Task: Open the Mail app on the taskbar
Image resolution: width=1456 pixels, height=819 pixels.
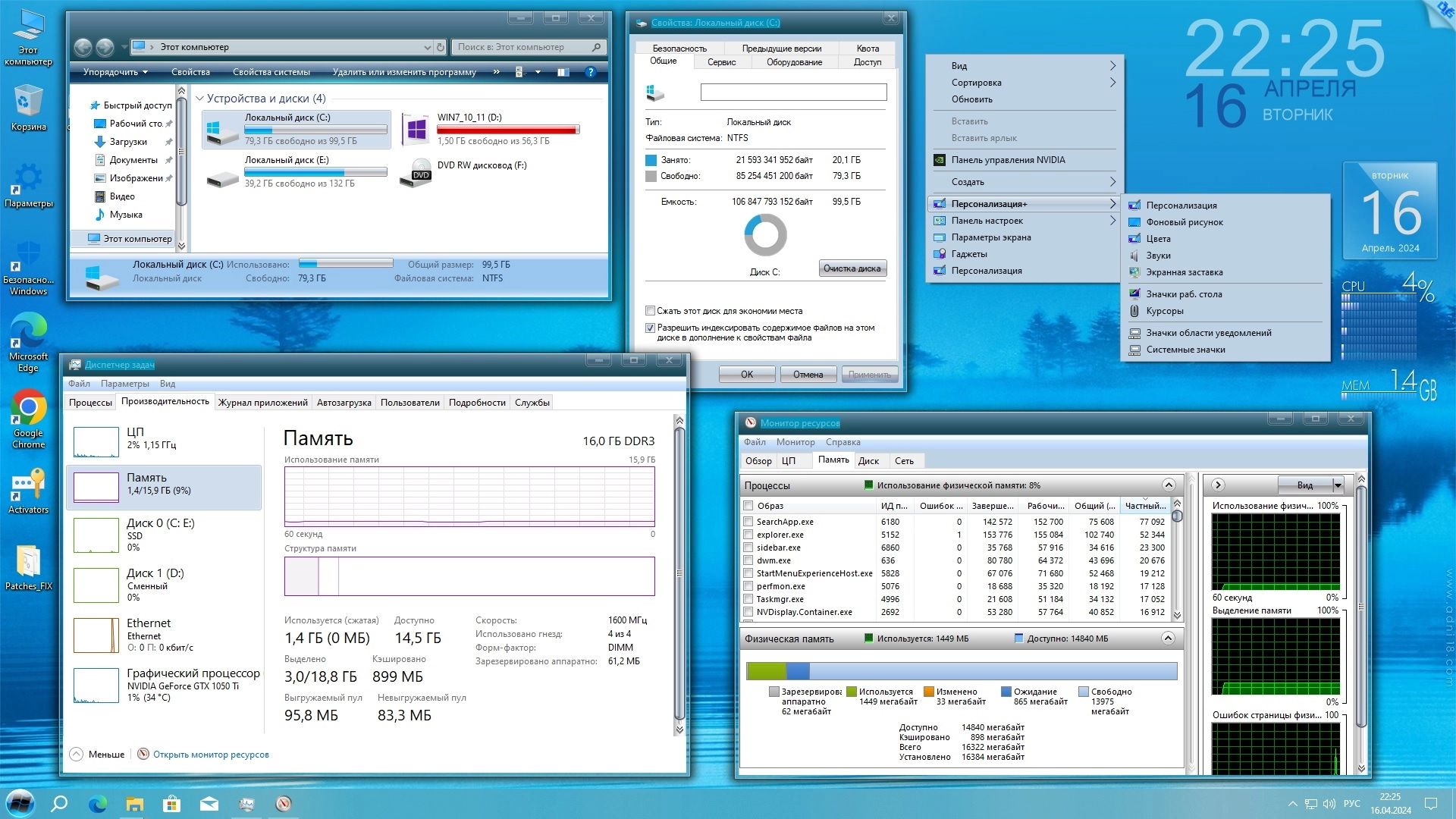Action: click(209, 804)
